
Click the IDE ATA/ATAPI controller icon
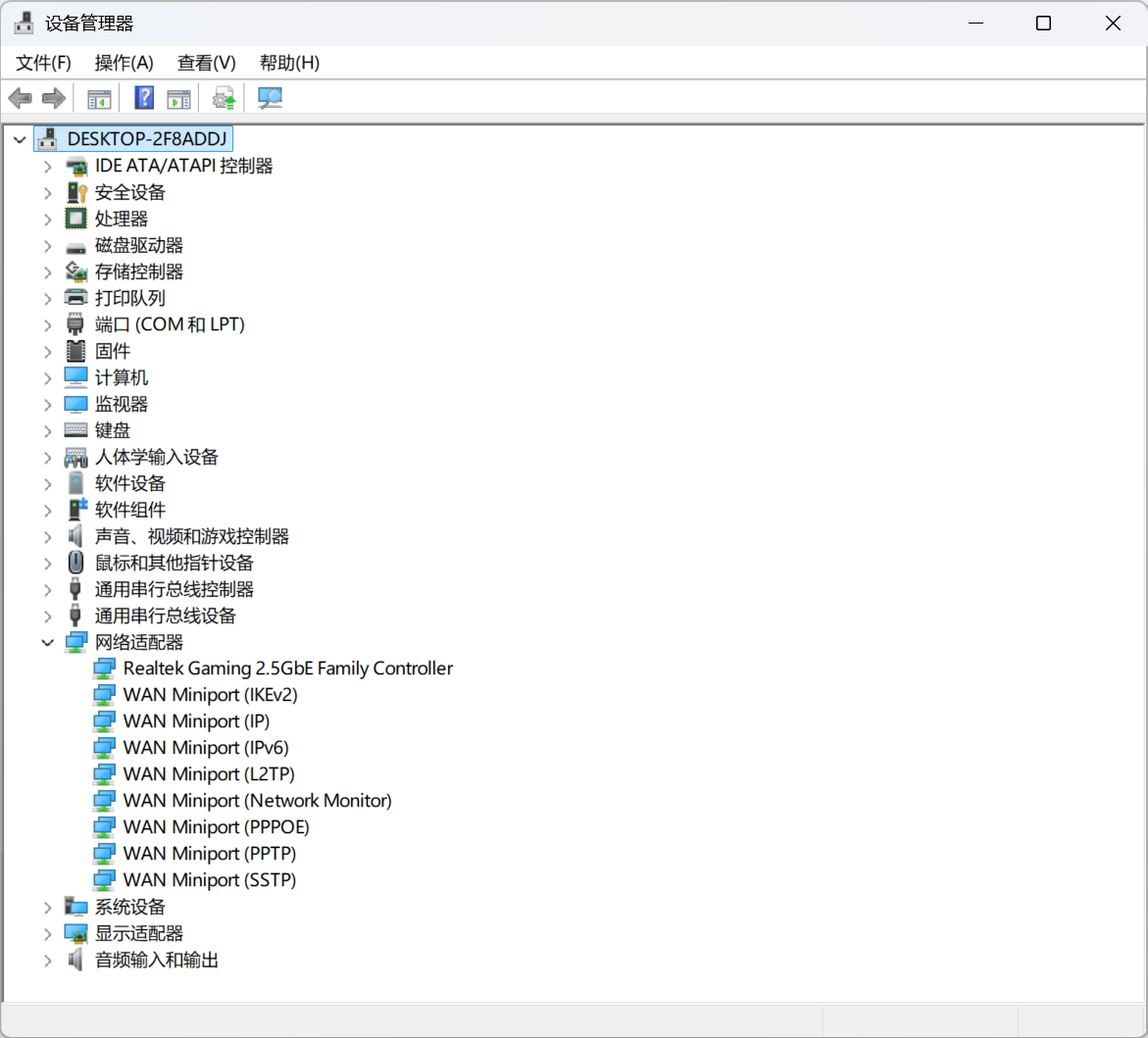tap(75, 167)
